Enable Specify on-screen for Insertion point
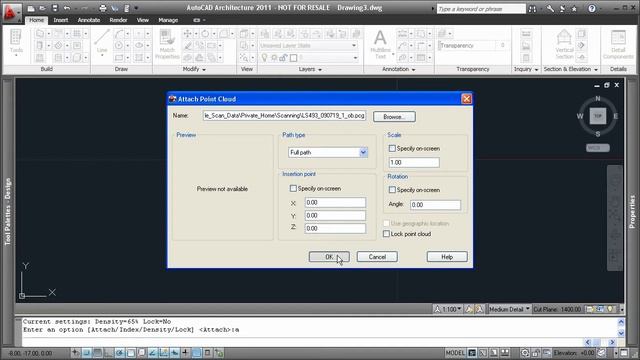640x360 pixels. 293,188
